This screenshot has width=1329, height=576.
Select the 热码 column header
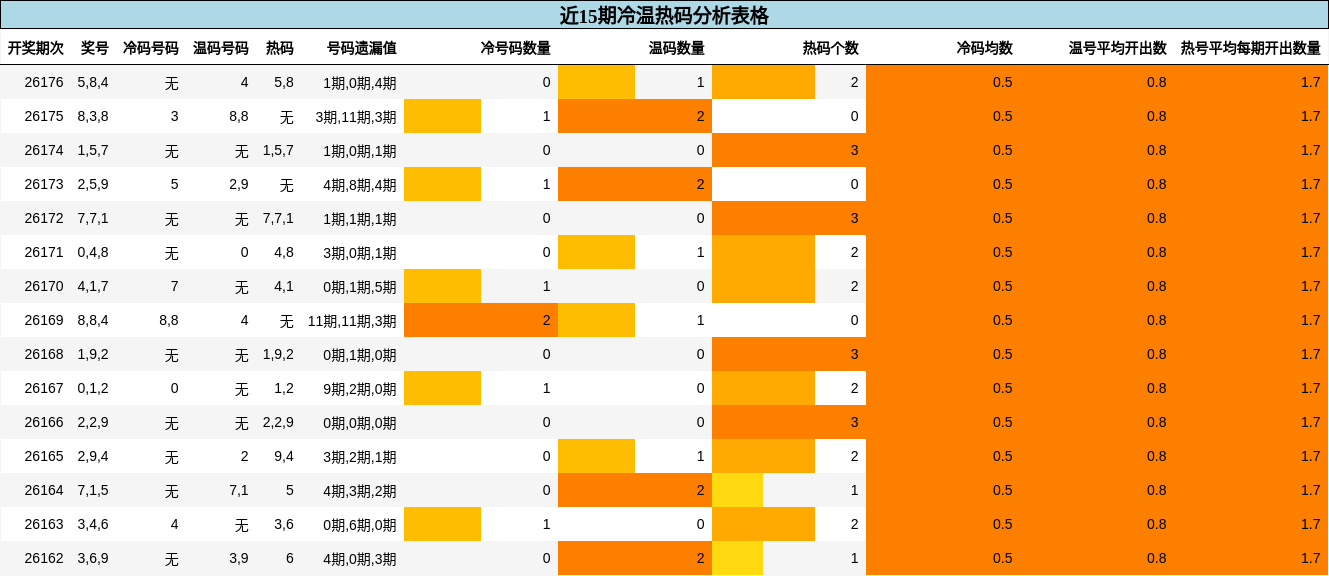[x=280, y=48]
